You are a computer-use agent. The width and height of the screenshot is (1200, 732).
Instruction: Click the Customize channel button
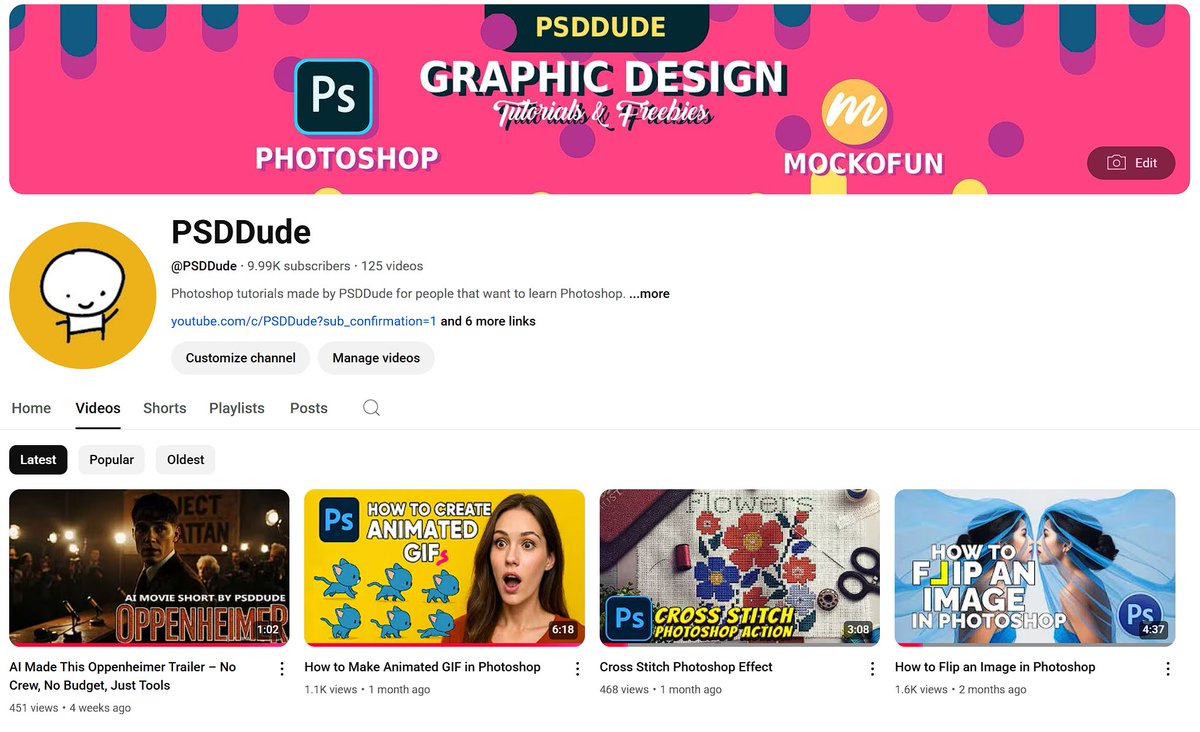click(x=241, y=358)
